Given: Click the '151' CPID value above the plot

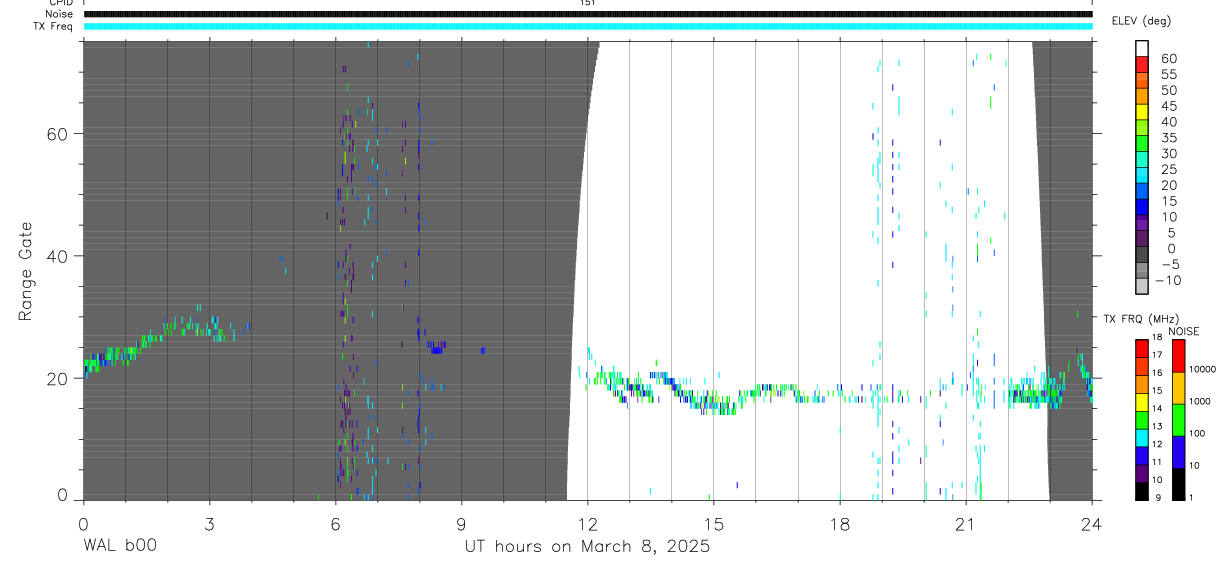Looking at the screenshot, I should click(x=587, y=3).
